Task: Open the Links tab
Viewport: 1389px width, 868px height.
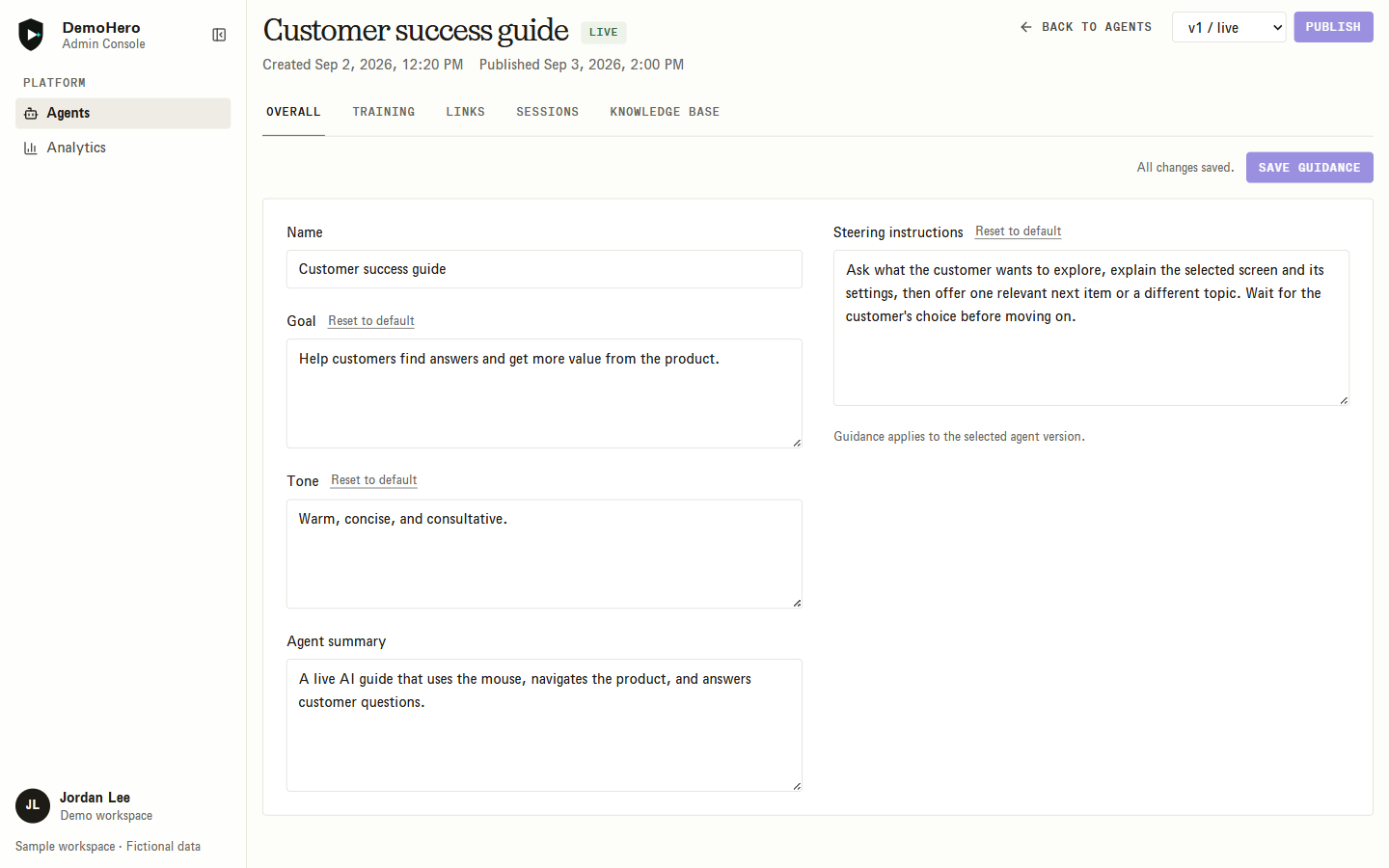Action: pos(465,112)
